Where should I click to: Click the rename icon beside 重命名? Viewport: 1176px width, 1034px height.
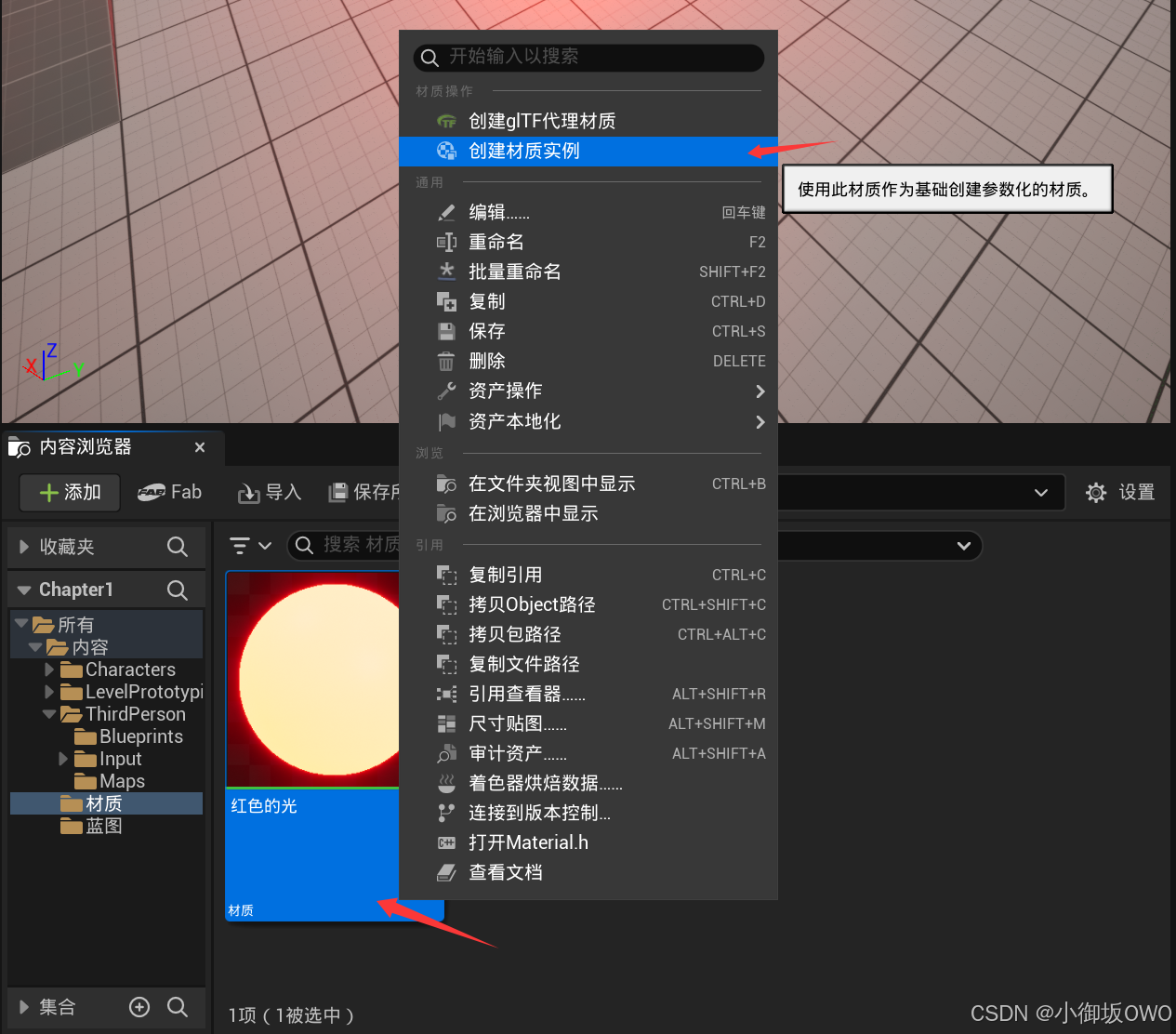[447, 242]
